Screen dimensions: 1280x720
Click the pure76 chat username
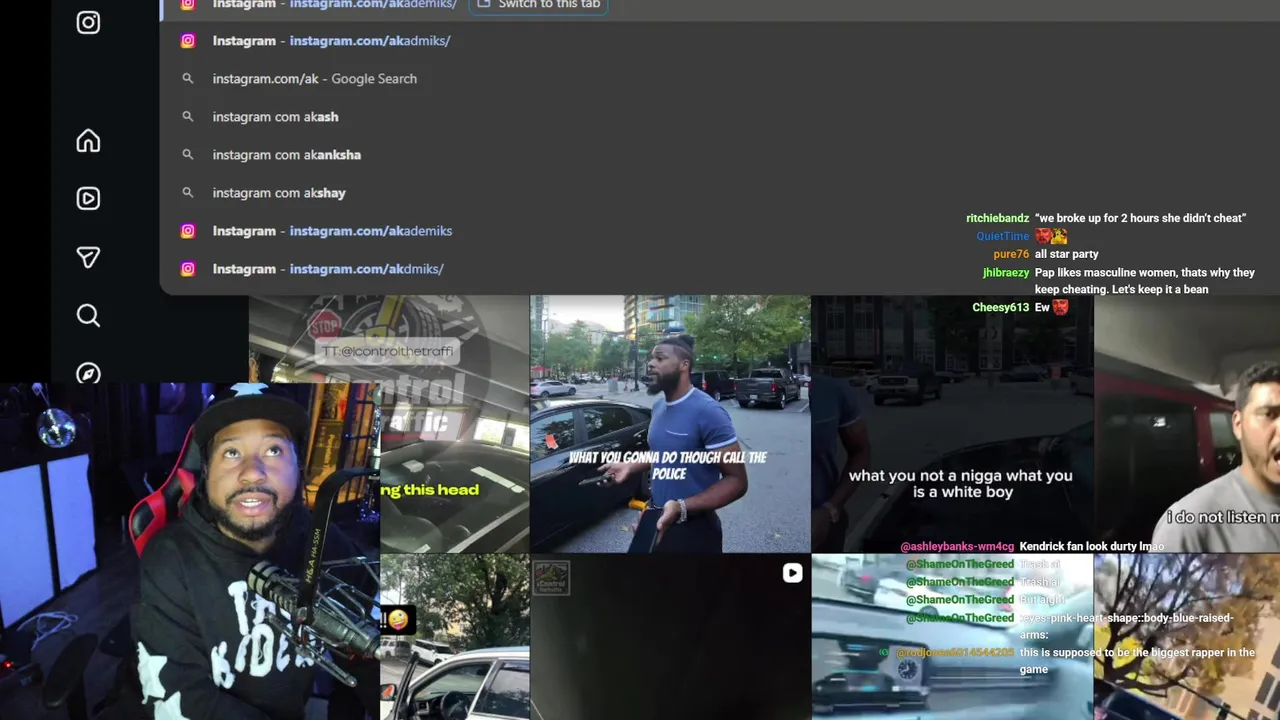click(x=1011, y=254)
